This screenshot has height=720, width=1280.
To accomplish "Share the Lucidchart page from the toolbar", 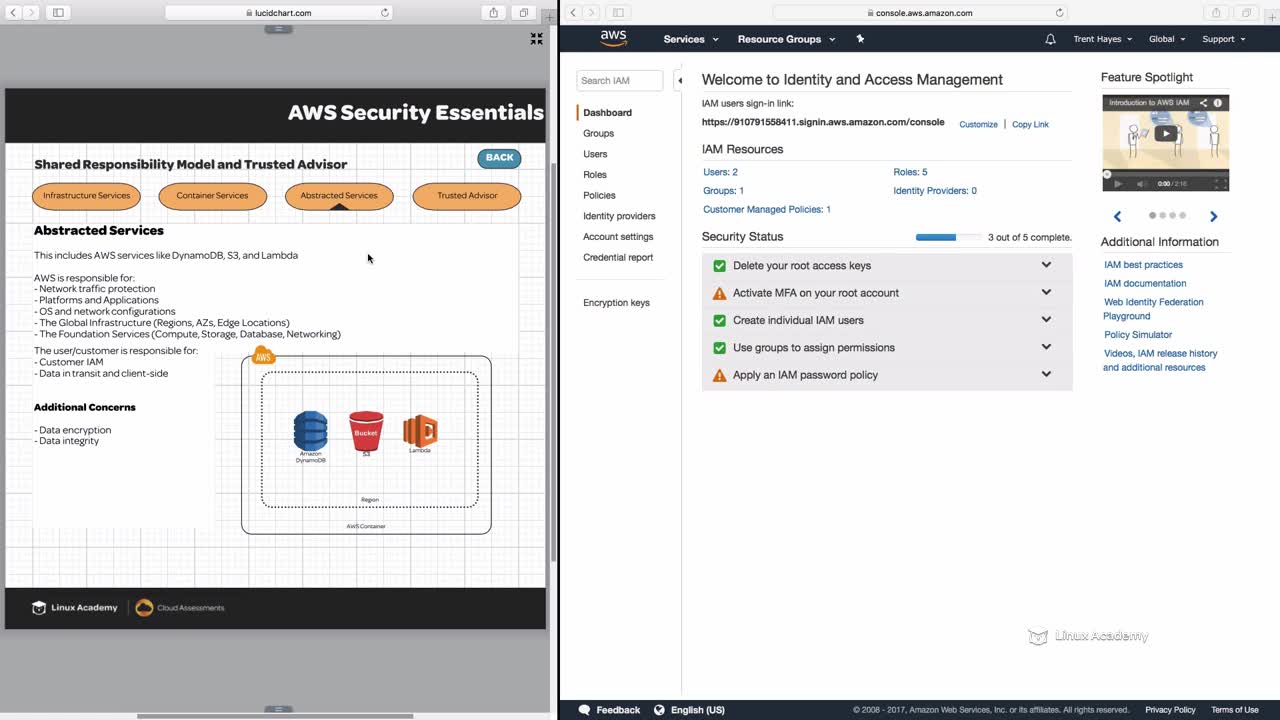I will click(x=494, y=13).
